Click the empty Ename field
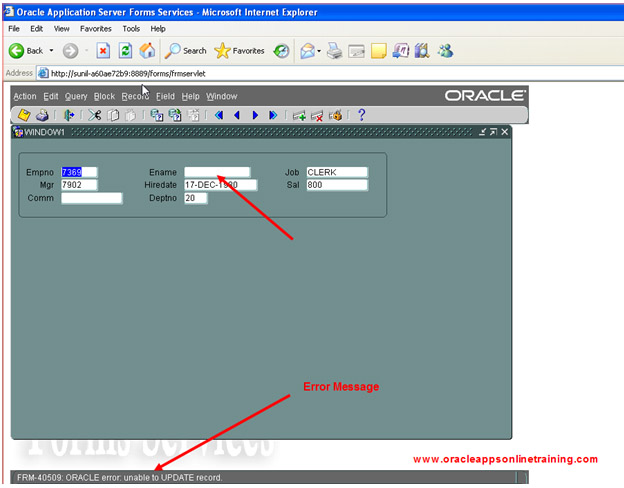This screenshot has height=488, width=624. tap(217, 172)
